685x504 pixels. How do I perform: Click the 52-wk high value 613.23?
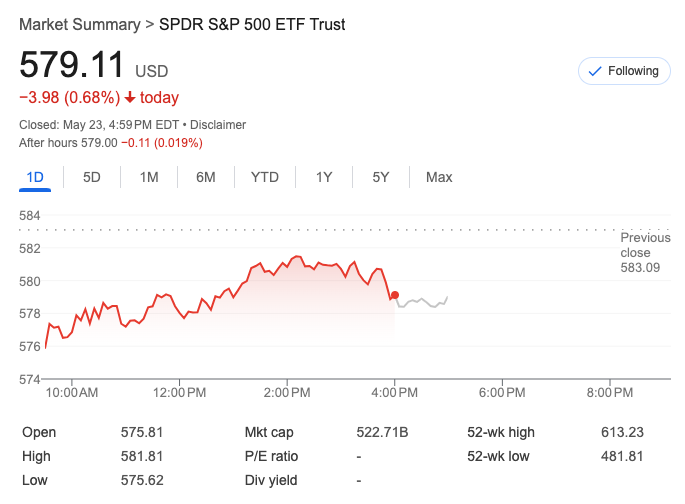623,432
